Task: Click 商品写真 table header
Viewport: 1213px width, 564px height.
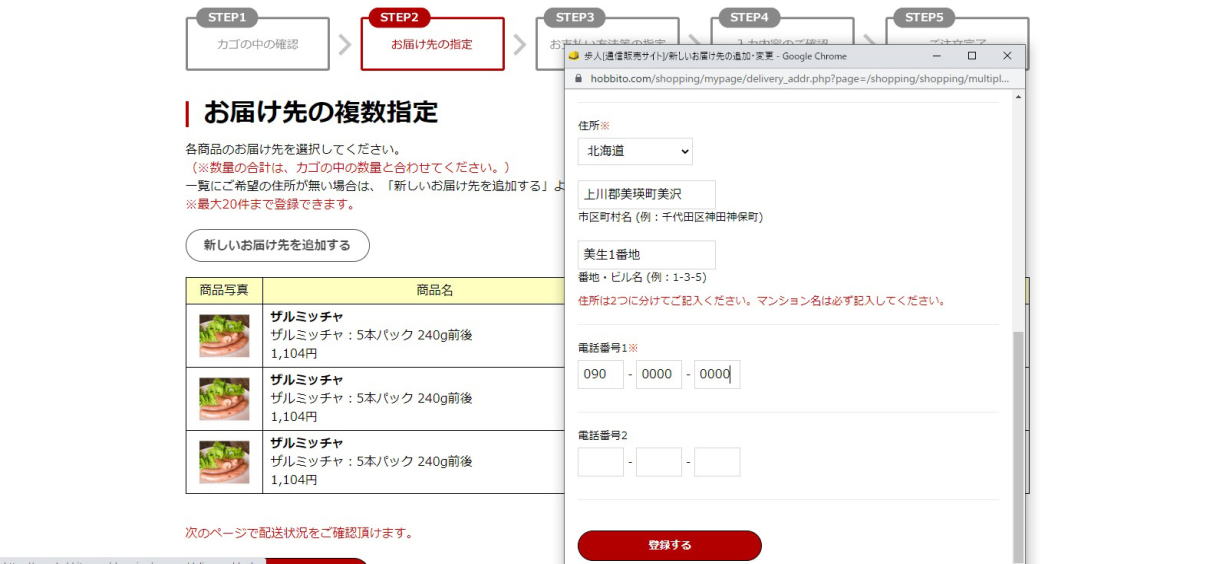Action: [224, 290]
